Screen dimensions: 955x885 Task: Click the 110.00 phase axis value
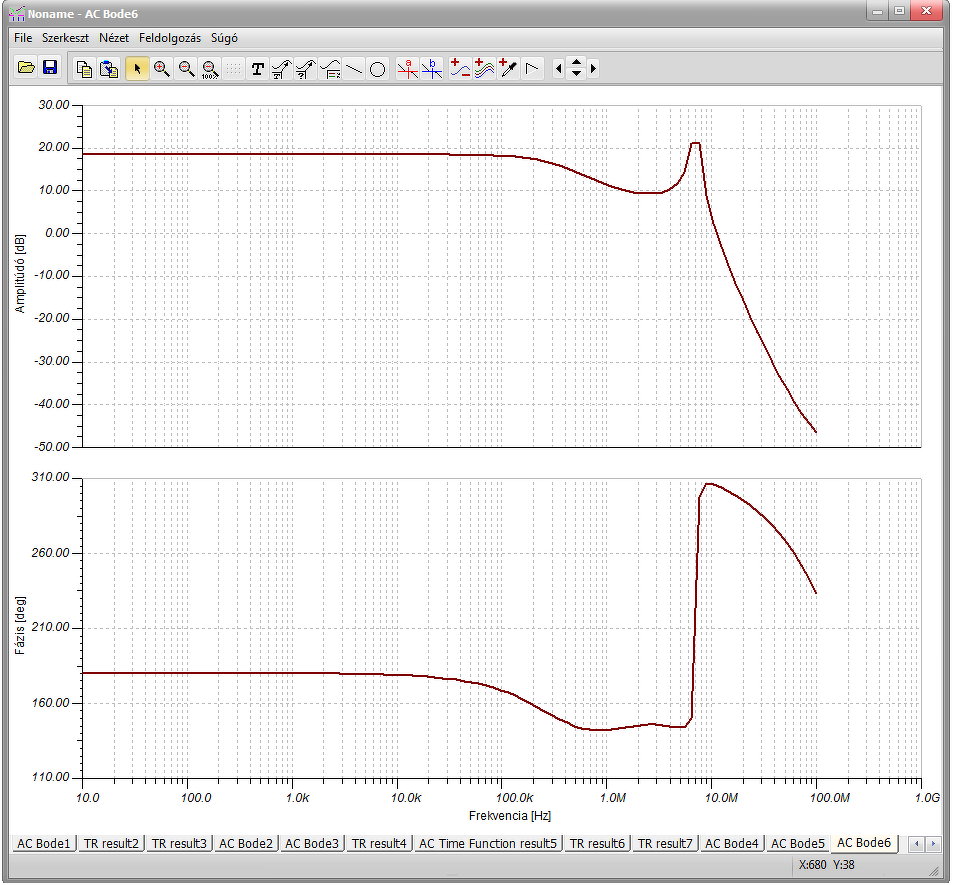coord(51,777)
